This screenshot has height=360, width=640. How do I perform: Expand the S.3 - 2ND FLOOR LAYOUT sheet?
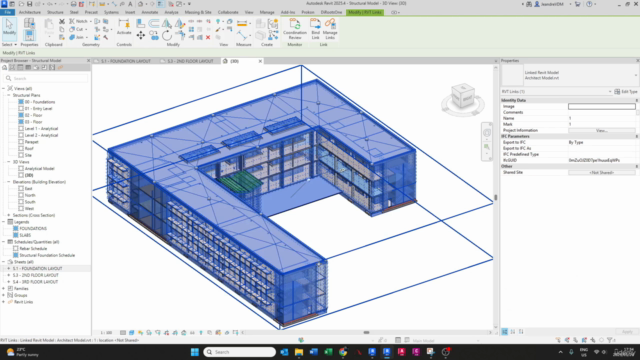[9, 275]
